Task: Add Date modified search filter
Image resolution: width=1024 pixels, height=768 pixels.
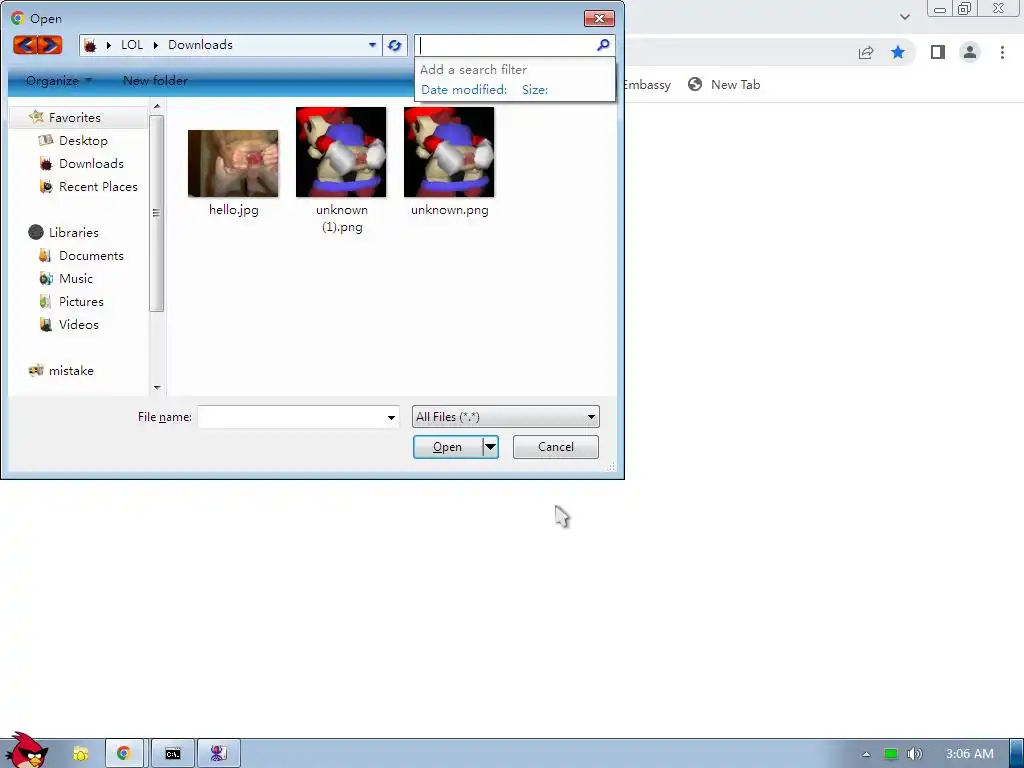Action: tap(464, 89)
